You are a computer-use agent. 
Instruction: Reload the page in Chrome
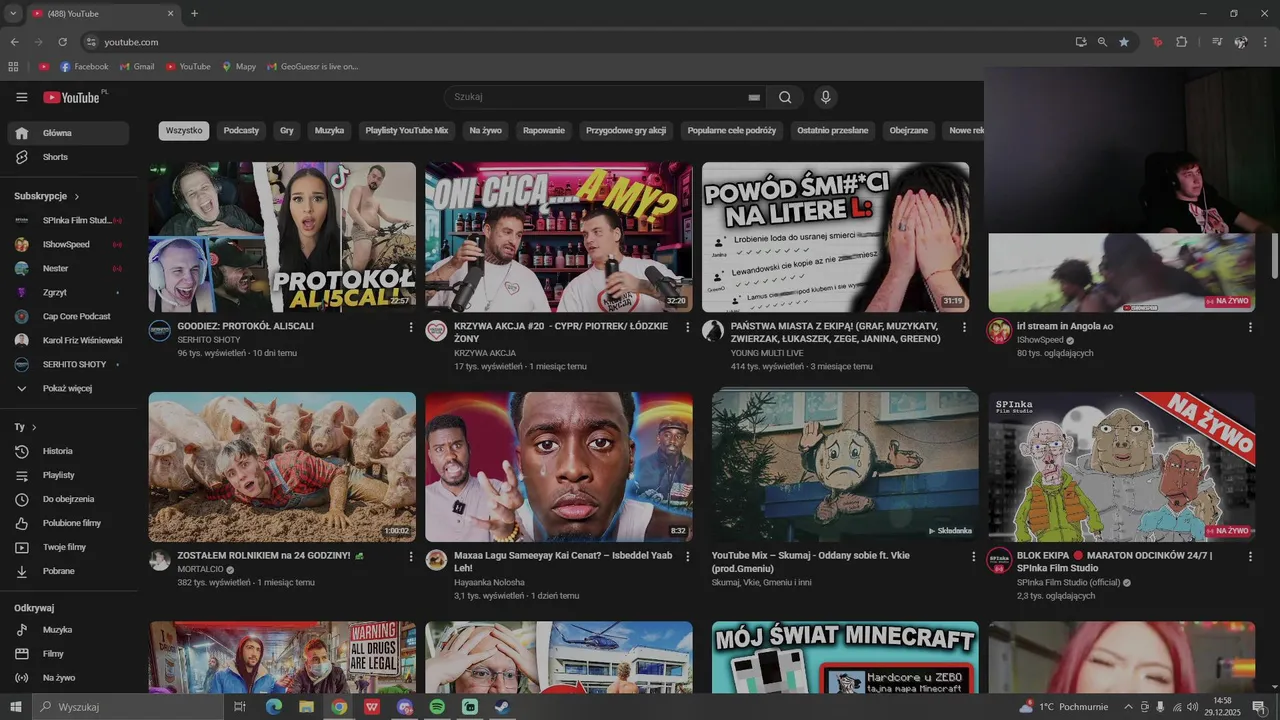click(62, 42)
